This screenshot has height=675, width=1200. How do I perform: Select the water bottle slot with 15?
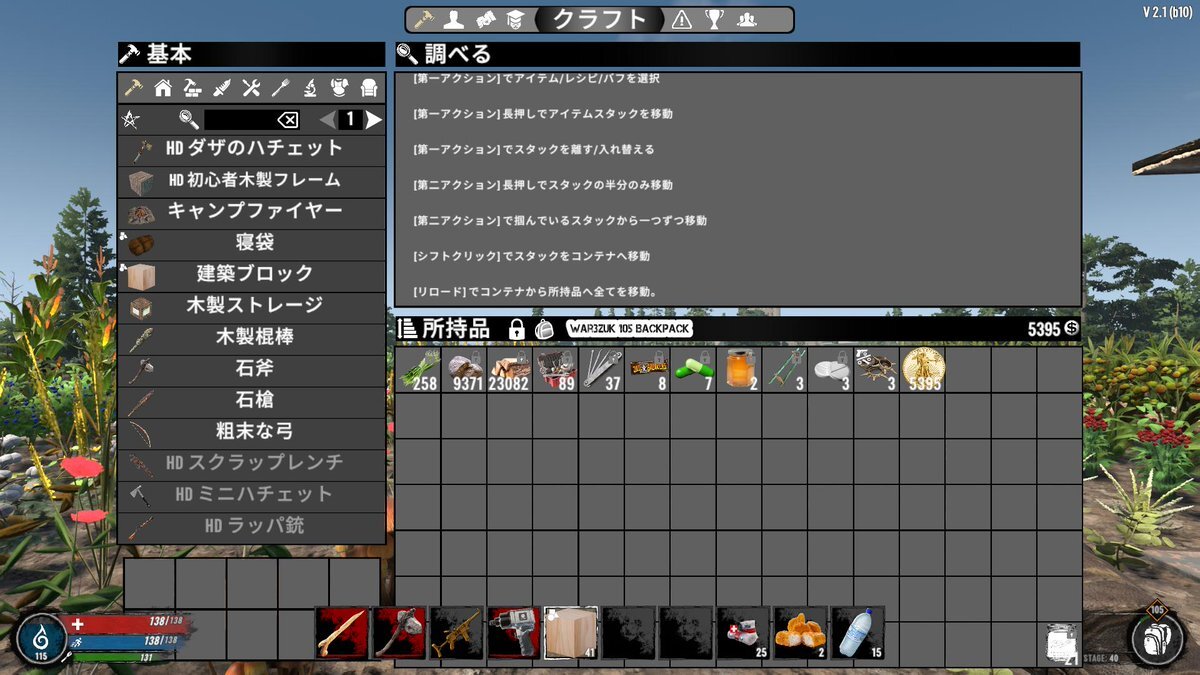[857, 633]
